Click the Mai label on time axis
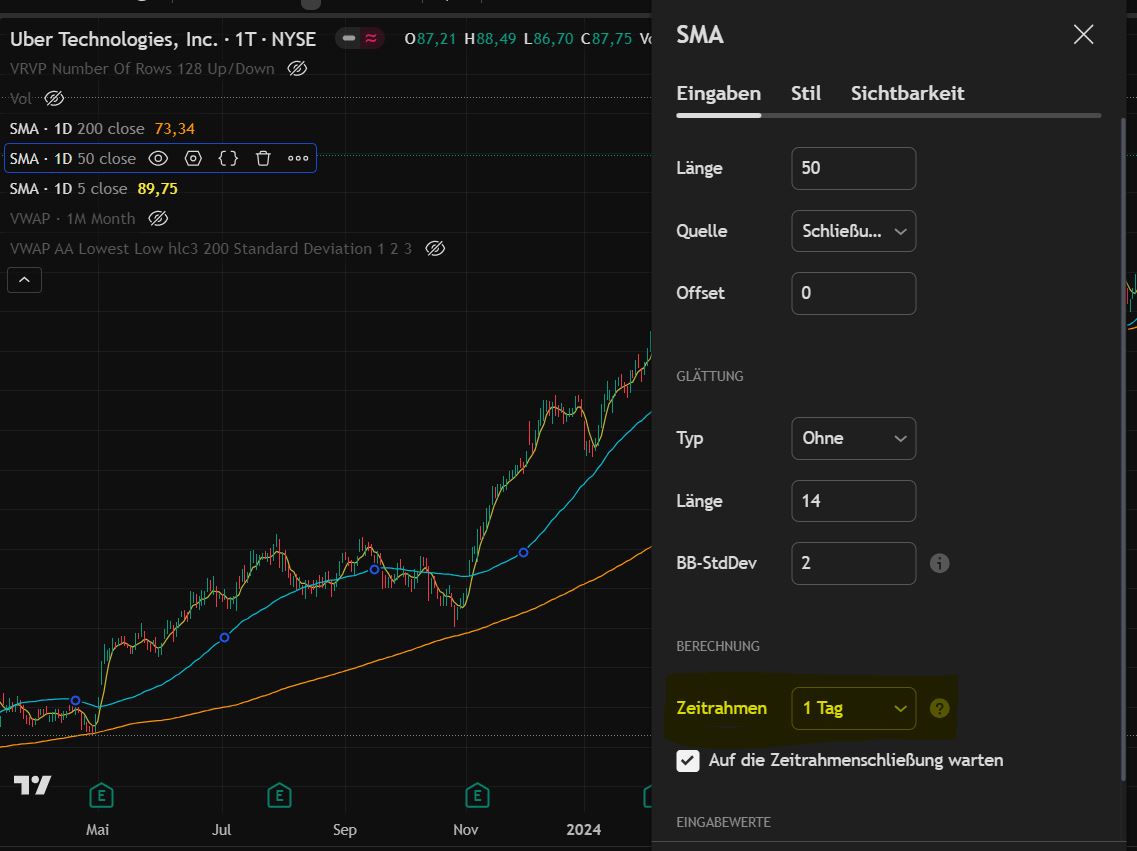The image size is (1137, 851). pyautogui.click(x=97, y=829)
